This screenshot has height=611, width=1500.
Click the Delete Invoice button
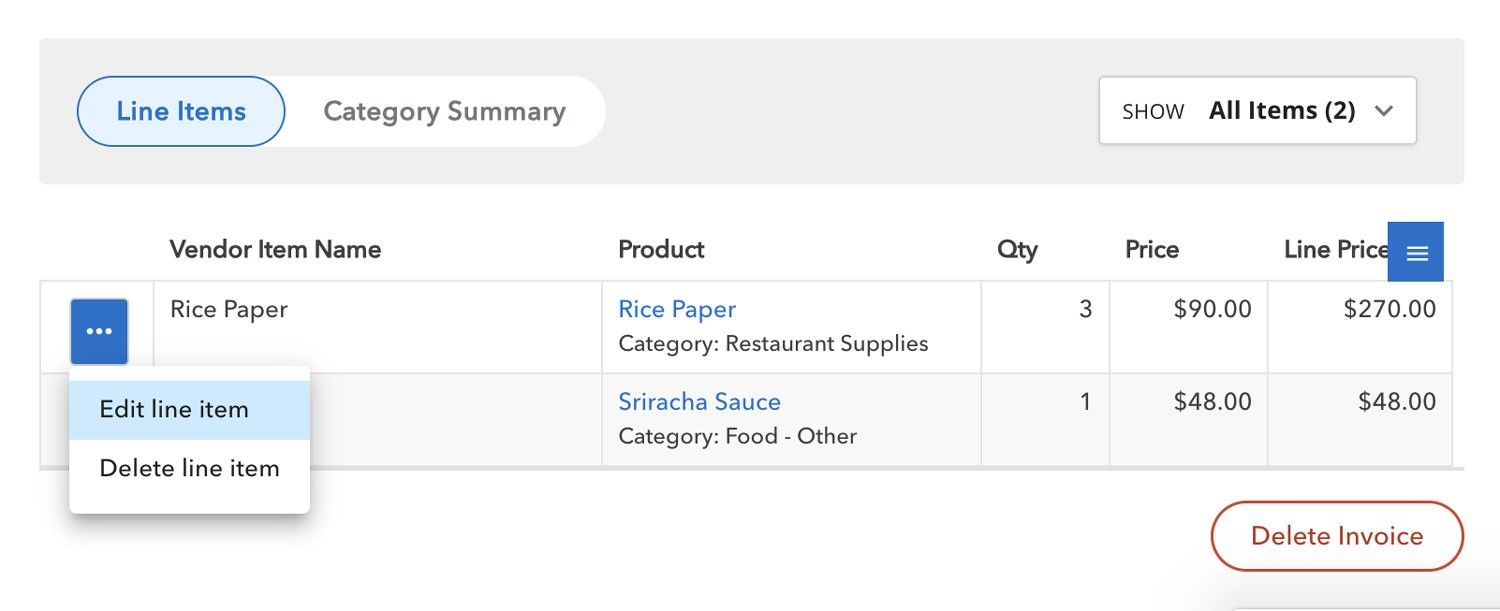1337,536
